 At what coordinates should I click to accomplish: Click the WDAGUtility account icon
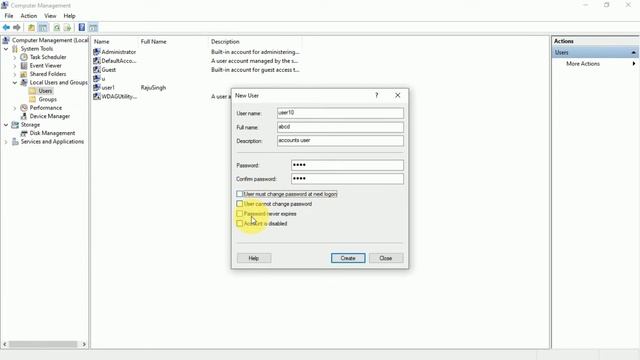pos(97,96)
